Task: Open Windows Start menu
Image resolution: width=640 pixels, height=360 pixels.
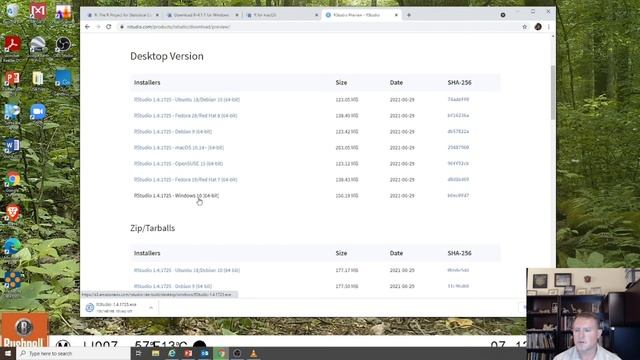Action: click(x=8, y=353)
